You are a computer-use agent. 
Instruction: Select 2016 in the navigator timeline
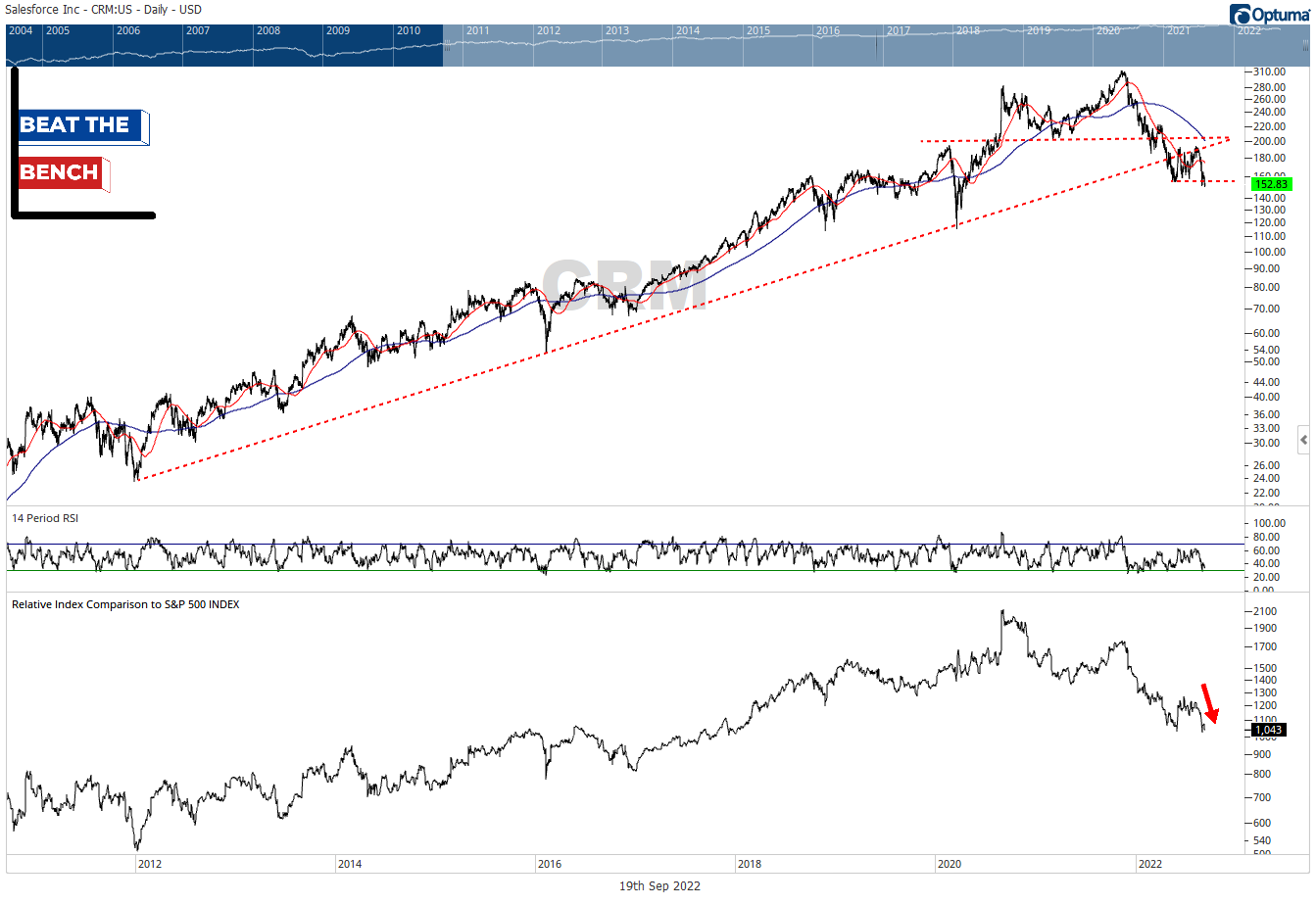click(x=828, y=30)
